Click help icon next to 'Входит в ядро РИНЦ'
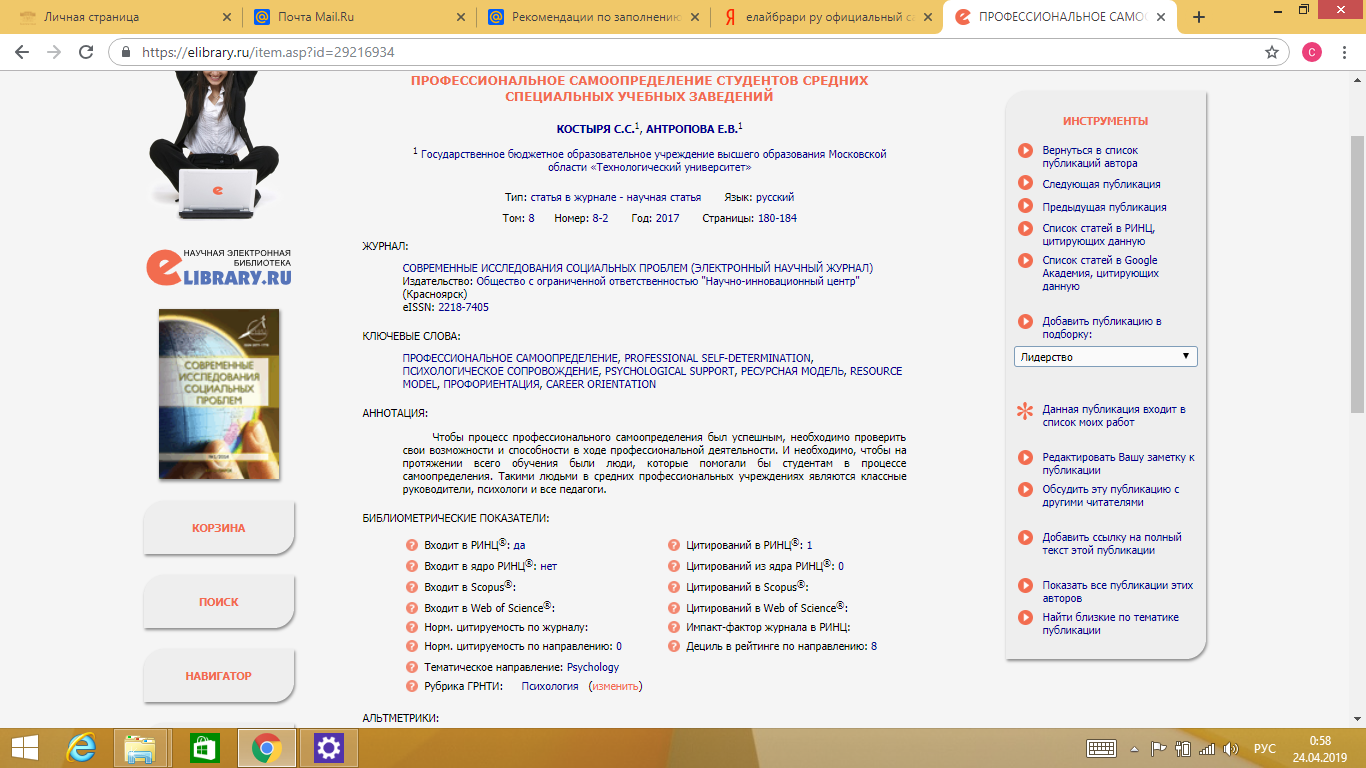 (x=411, y=566)
